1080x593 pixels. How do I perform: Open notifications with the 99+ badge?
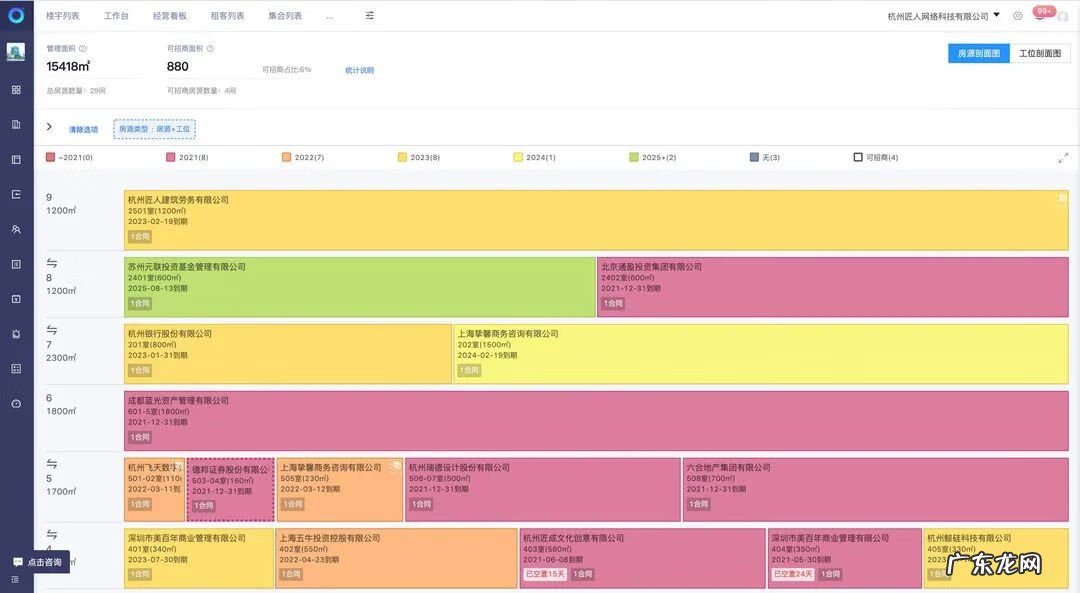coord(1041,16)
